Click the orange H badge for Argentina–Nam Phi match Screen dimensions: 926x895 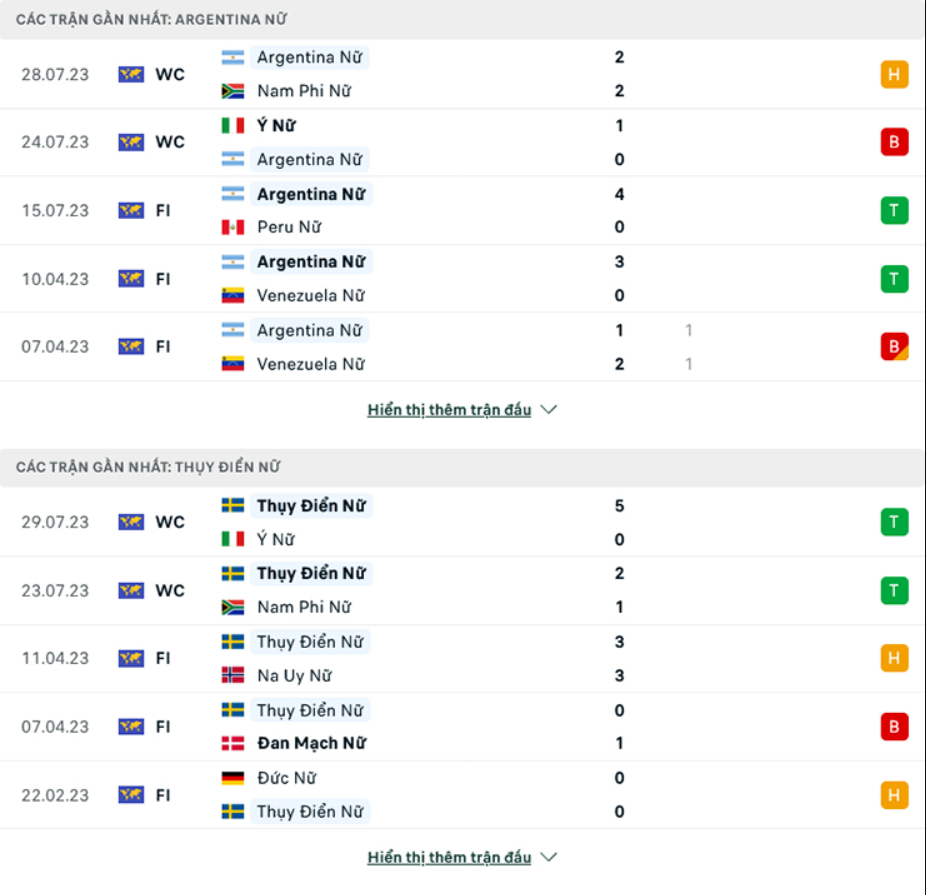click(894, 74)
